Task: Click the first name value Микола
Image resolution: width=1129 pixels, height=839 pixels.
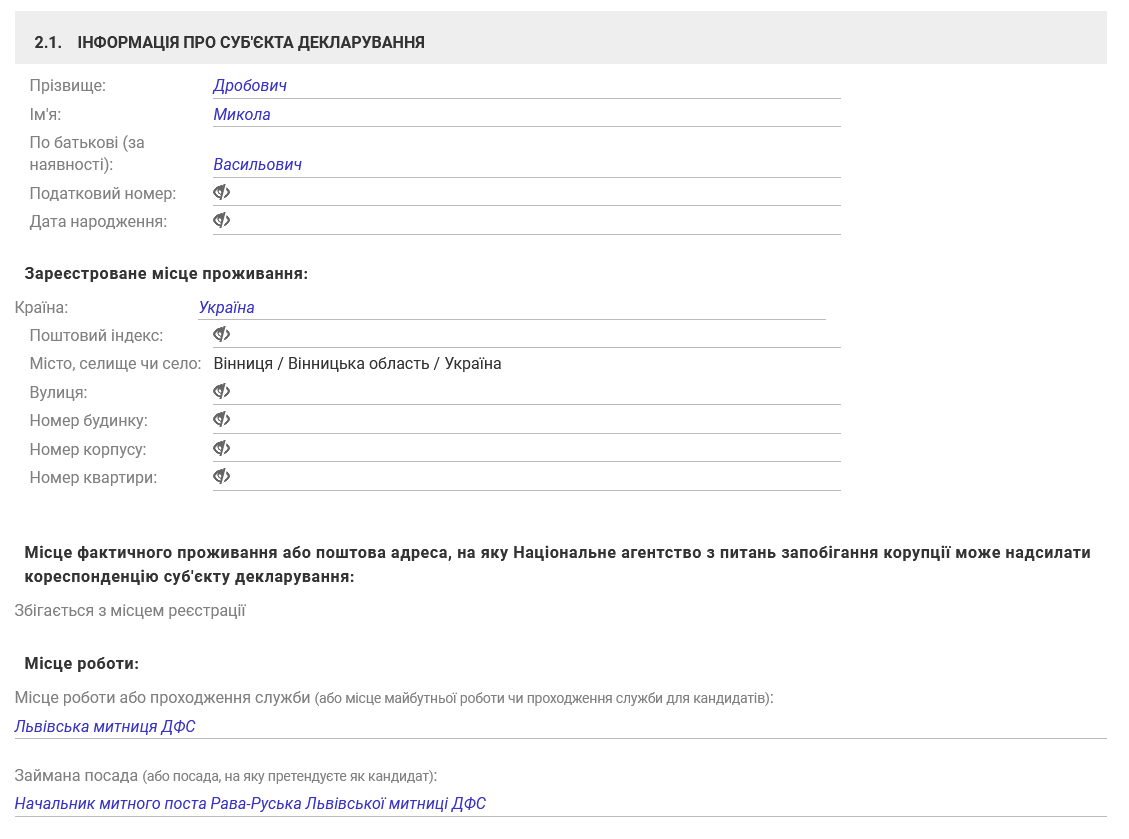Action: 242,114
